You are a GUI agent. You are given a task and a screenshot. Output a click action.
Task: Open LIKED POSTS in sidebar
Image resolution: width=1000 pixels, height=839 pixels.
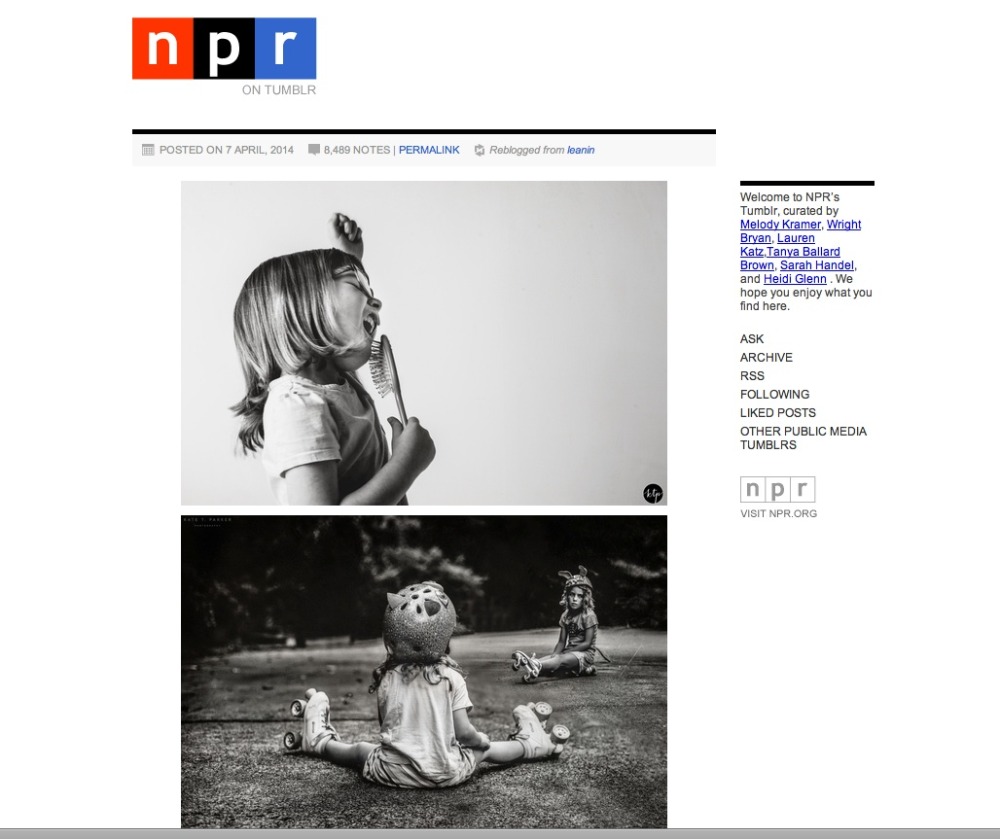(777, 413)
